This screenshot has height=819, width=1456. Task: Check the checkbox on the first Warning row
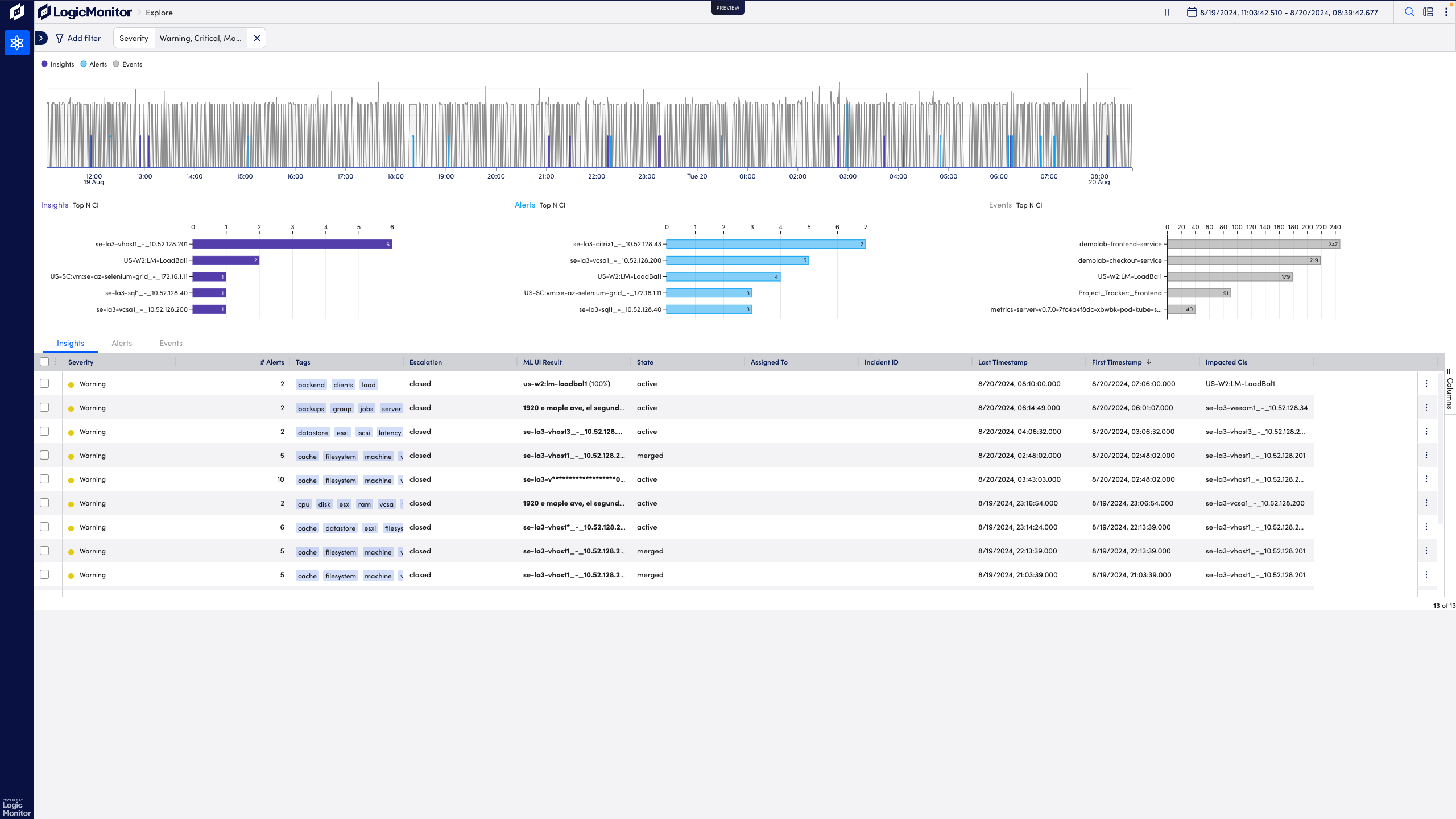45,383
